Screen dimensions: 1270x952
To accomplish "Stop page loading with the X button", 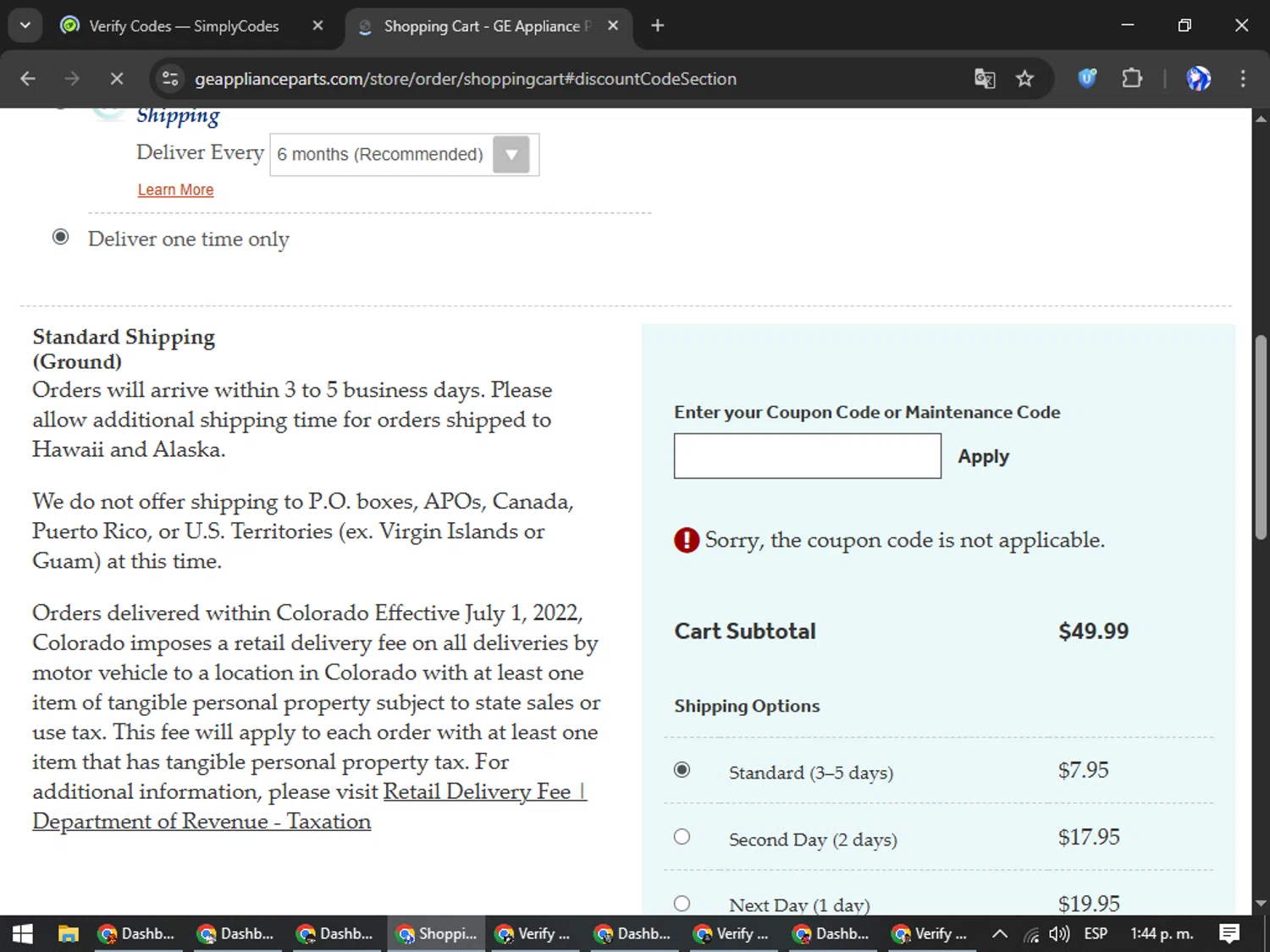I will coord(117,79).
